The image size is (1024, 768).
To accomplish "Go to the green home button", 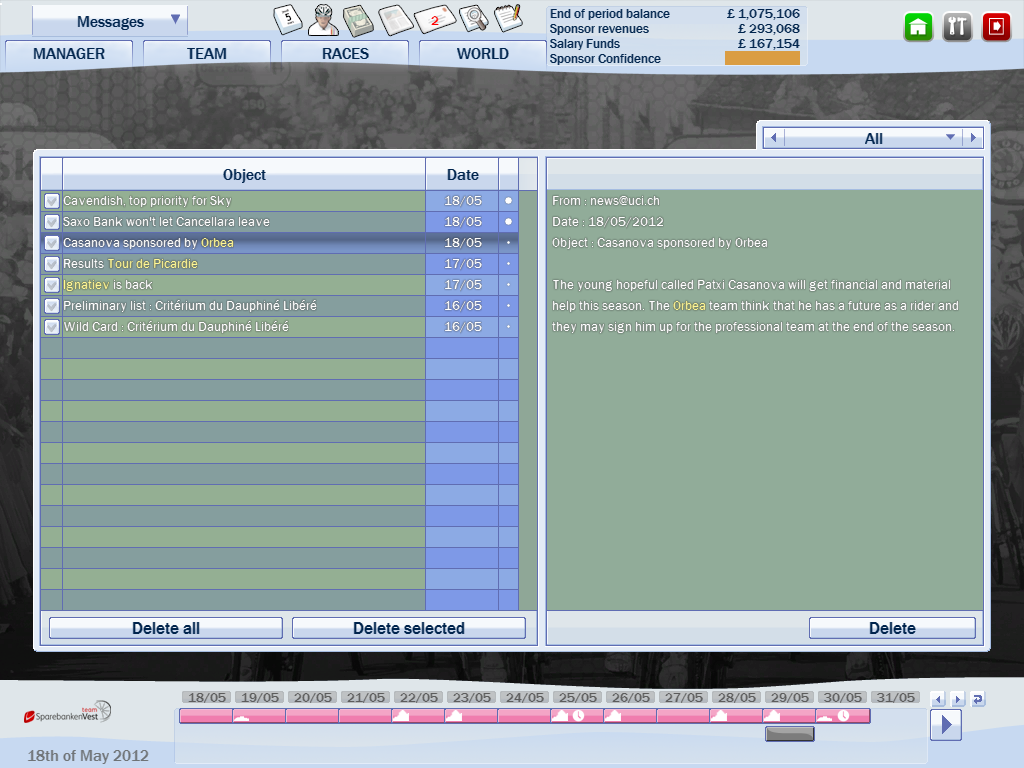I will click(918, 27).
